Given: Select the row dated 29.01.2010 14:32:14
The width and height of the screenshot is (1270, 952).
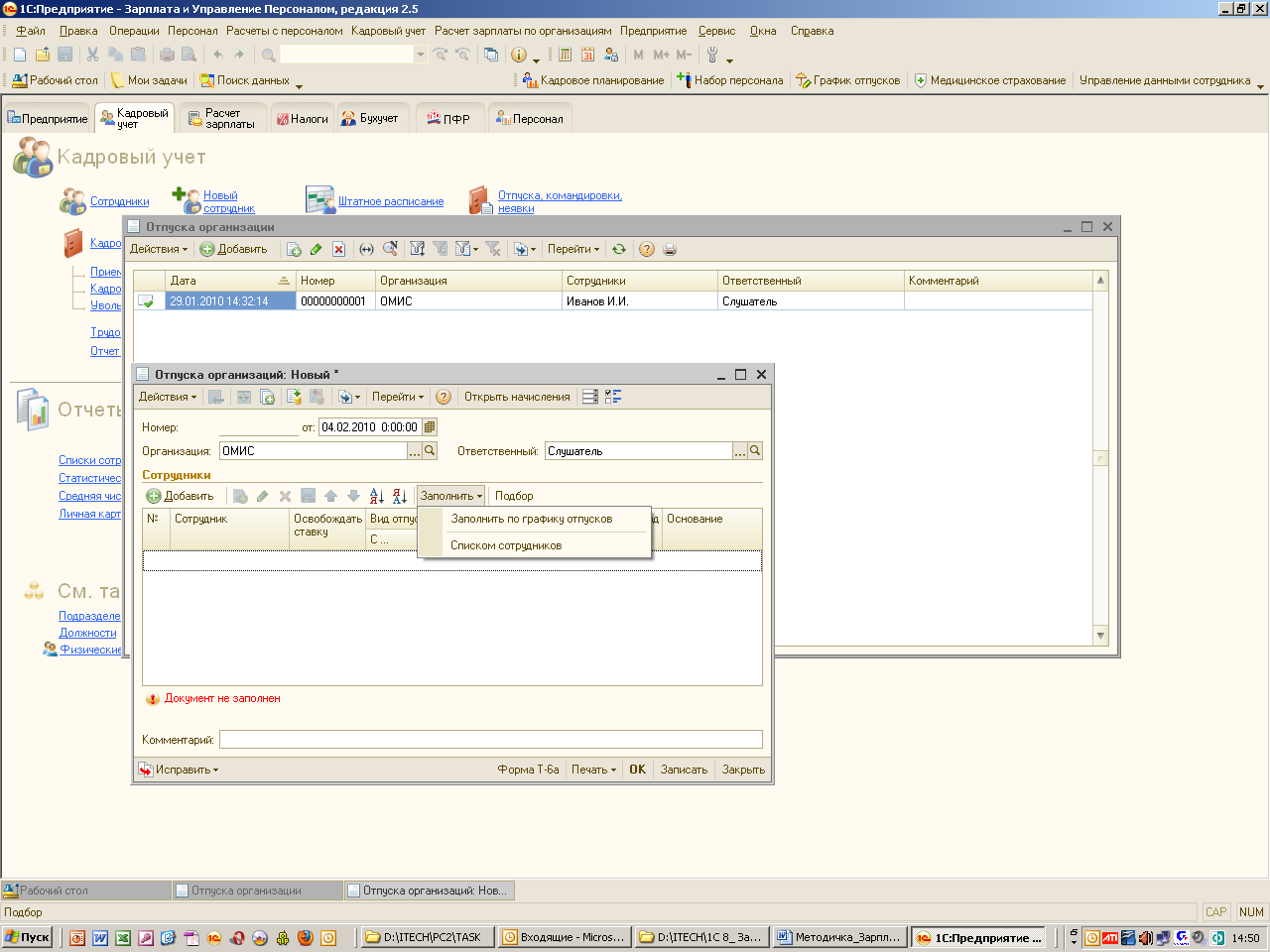Looking at the screenshot, I should coord(613,301).
